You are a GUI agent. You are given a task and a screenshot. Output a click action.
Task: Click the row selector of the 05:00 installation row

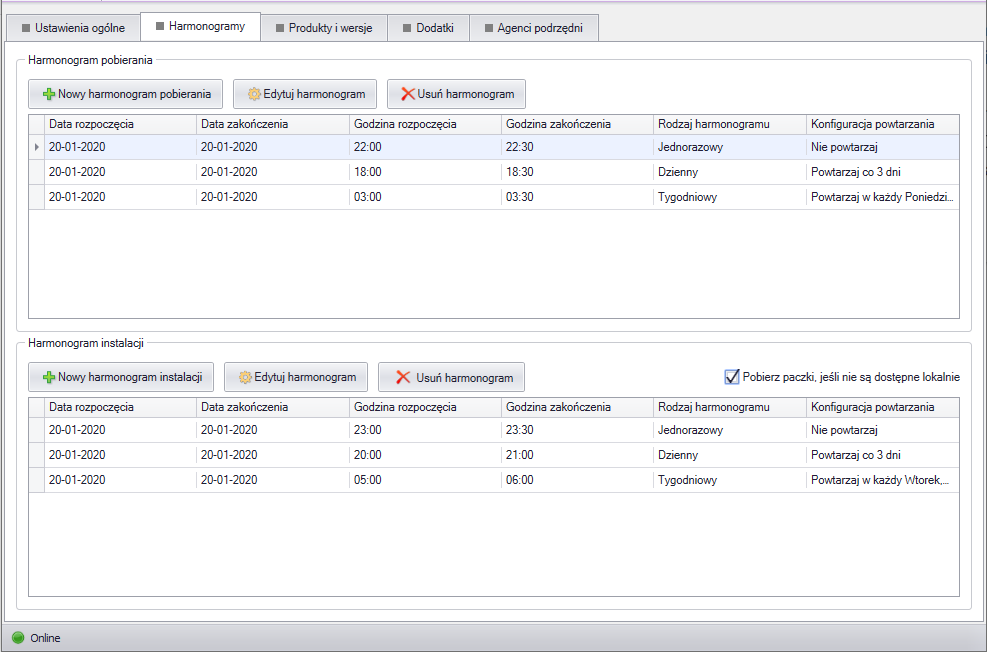pyautogui.click(x=37, y=480)
